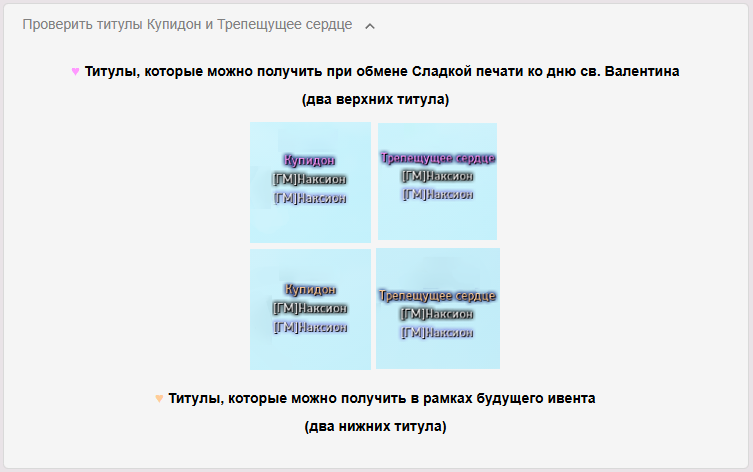Collapse the spoiler via the chevron arrow
753x472 pixels.
coord(369,26)
